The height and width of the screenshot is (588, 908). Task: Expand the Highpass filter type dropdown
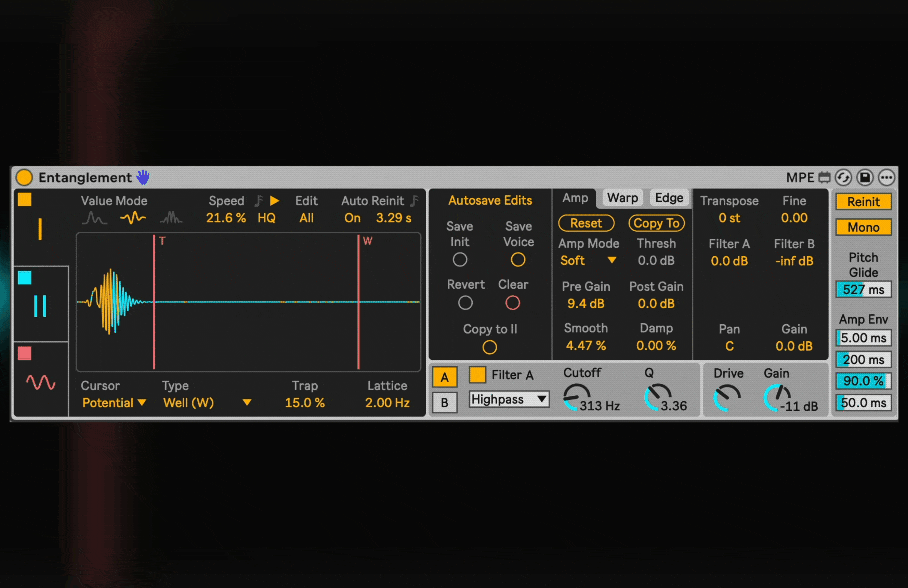(x=509, y=399)
